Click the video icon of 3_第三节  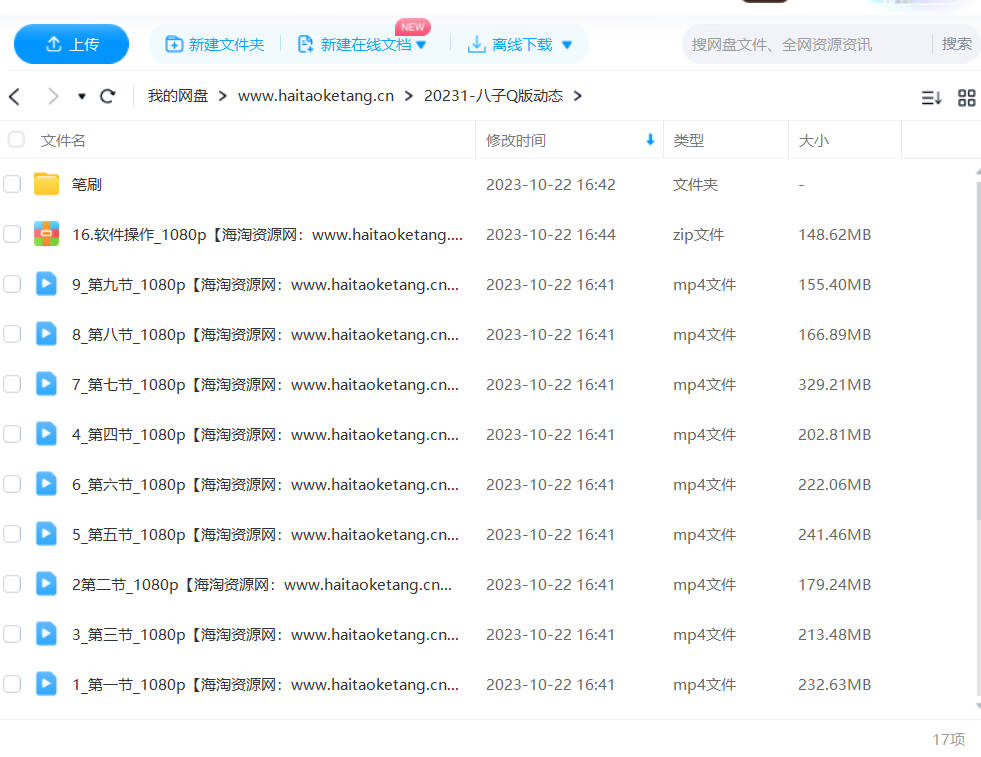click(46, 634)
